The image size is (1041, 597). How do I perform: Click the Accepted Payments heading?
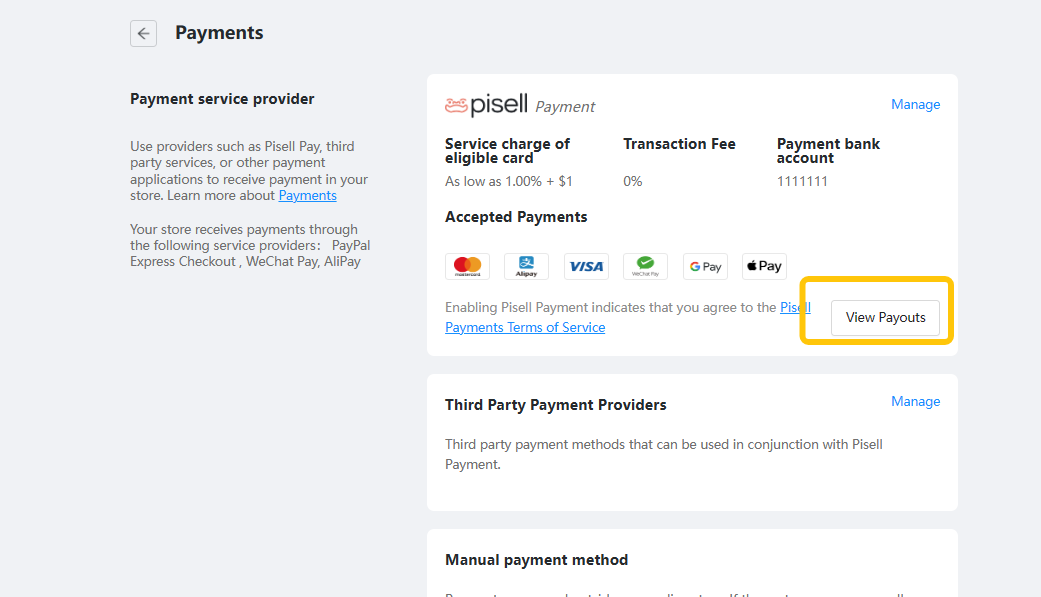click(516, 217)
